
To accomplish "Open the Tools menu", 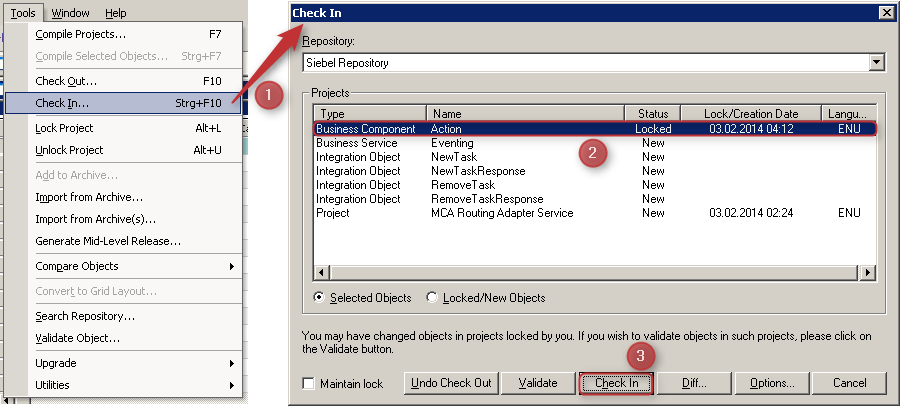I will tap(23, 13).
